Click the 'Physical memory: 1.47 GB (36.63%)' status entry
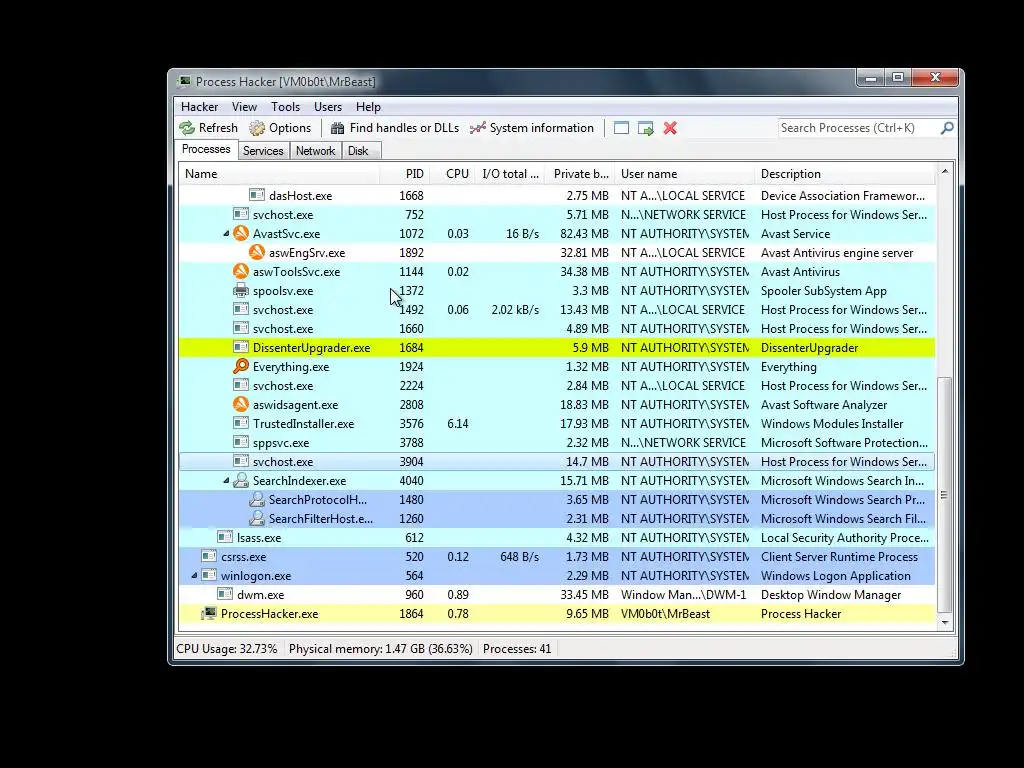The image size is (1024, 768). pos(381,649)
